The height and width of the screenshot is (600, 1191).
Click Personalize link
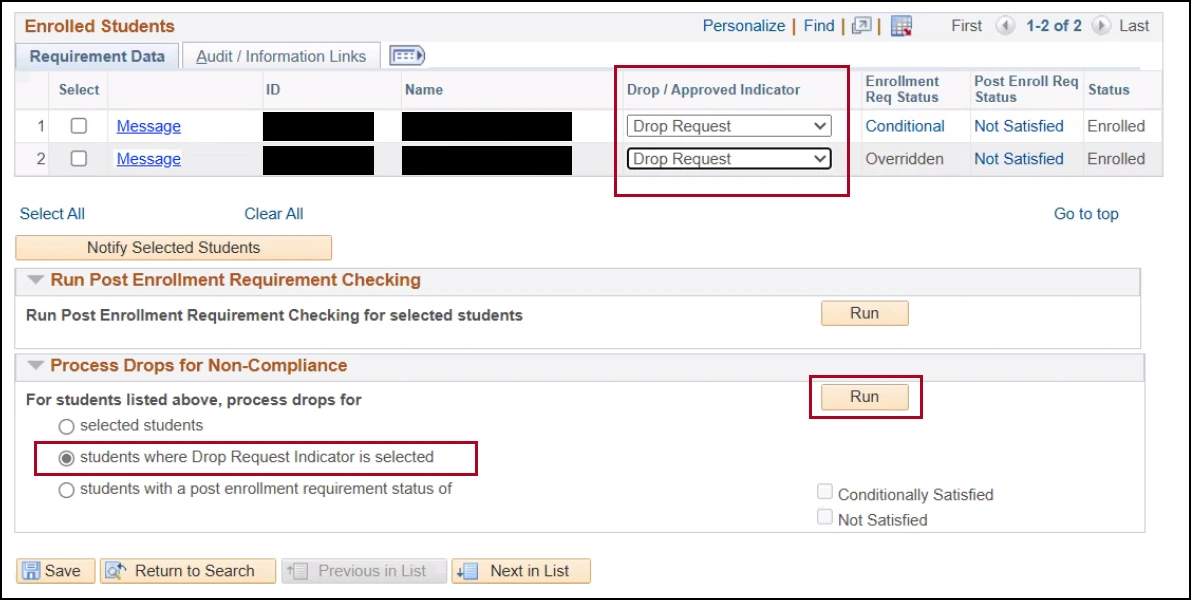[744, 26]
